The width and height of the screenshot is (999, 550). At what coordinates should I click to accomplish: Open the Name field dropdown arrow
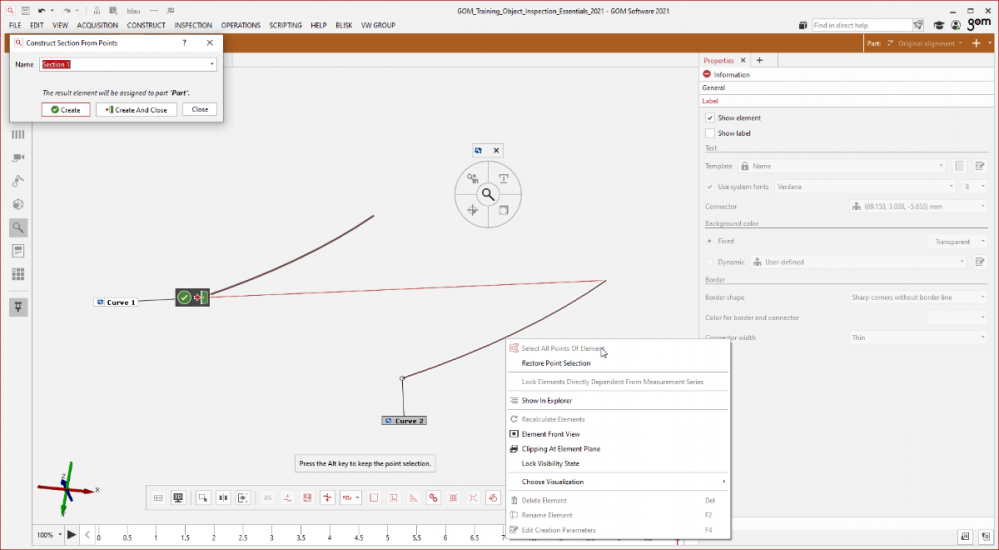[212, 65]
